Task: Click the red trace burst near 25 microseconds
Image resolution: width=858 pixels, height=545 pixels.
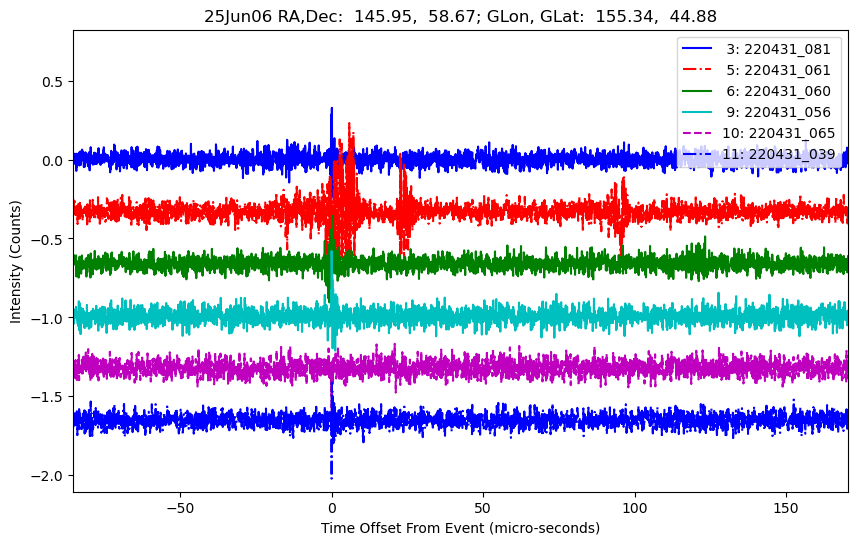Action: (405, 205)
